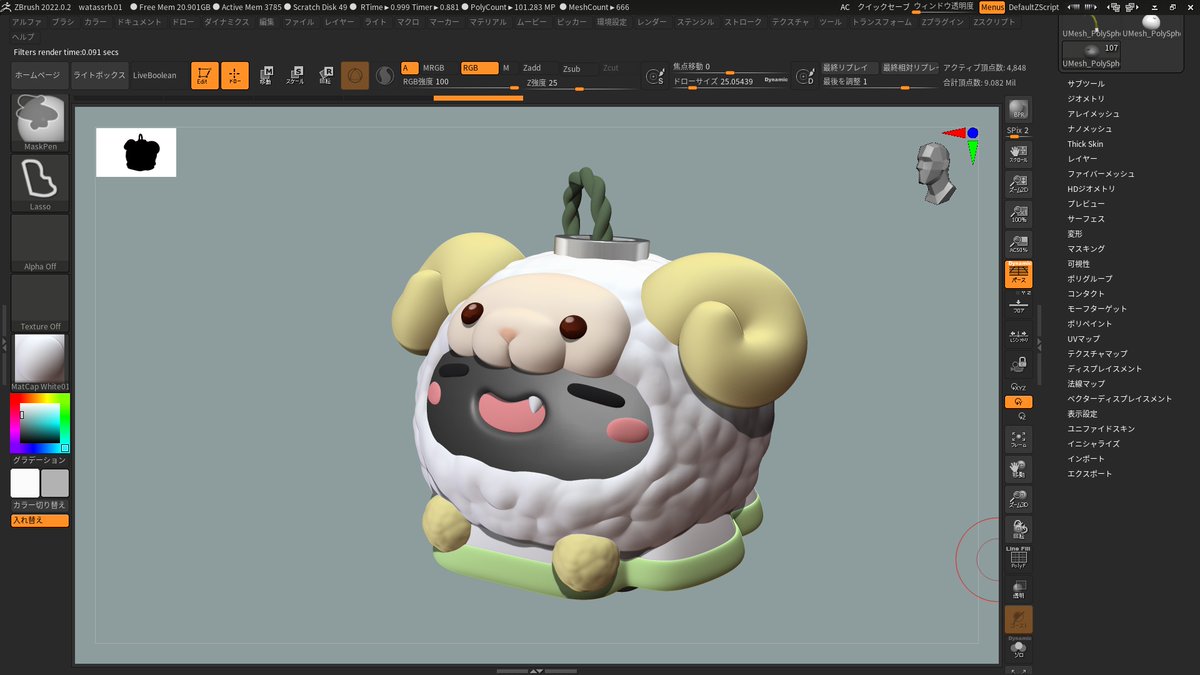Select the Rotate (回転) tool
Image resolution: width=1200 pixels, height=675 pixels.
[x=326, y=75]
